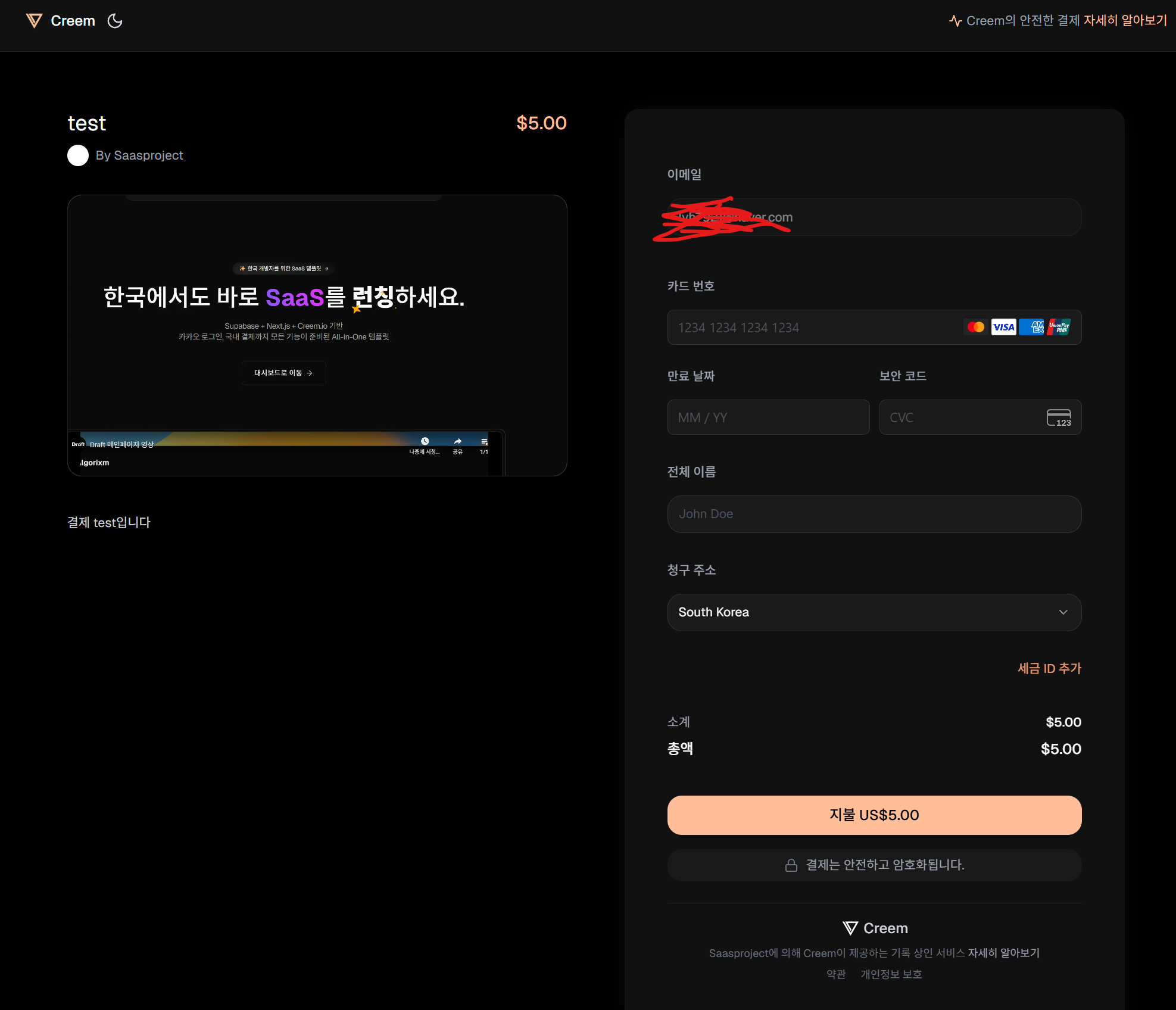Click the John Doe full name field
Screen dimensions: 1176x1010
click(874, 514)
